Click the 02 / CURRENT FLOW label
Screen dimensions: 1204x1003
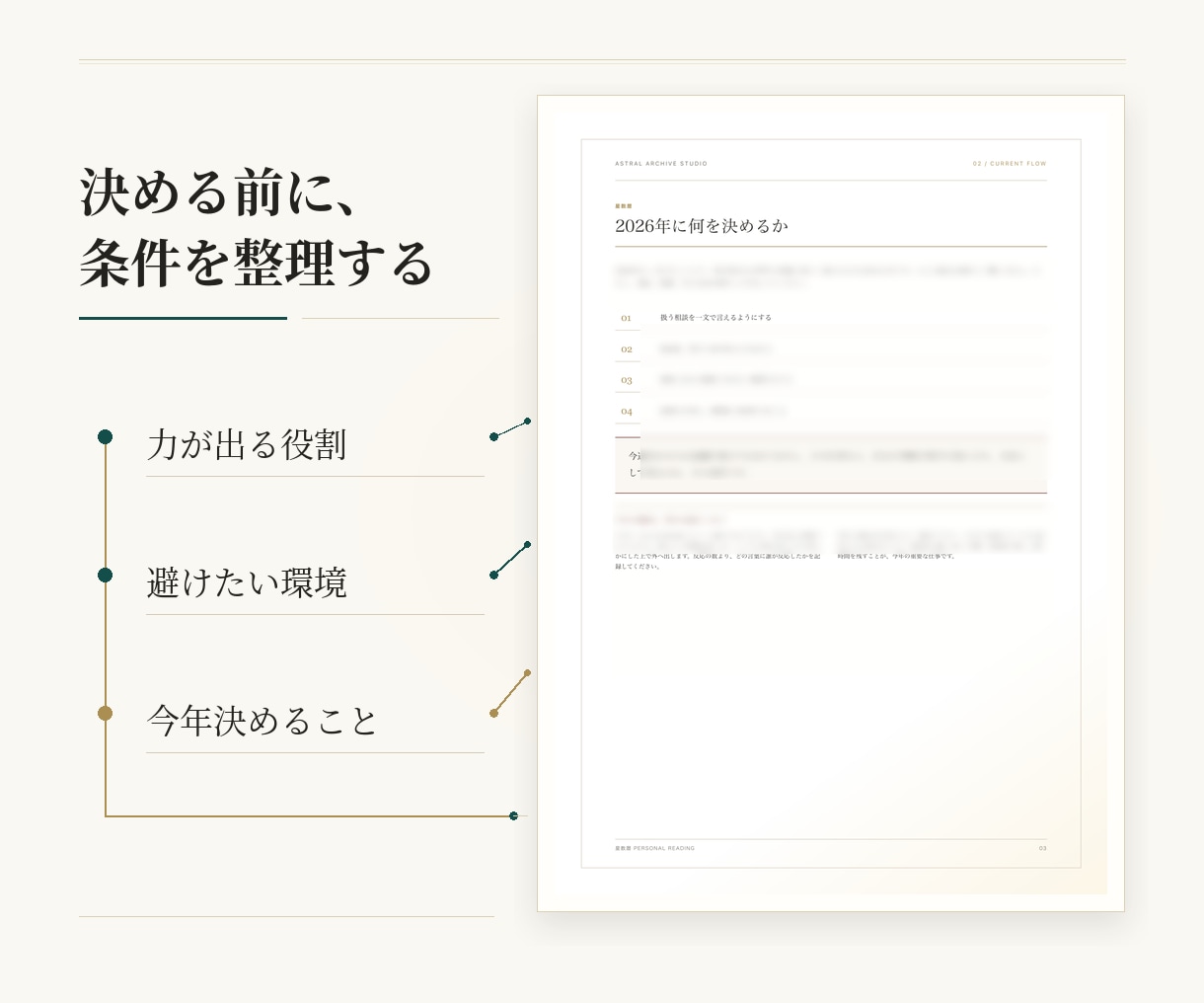coord(1010,164)
